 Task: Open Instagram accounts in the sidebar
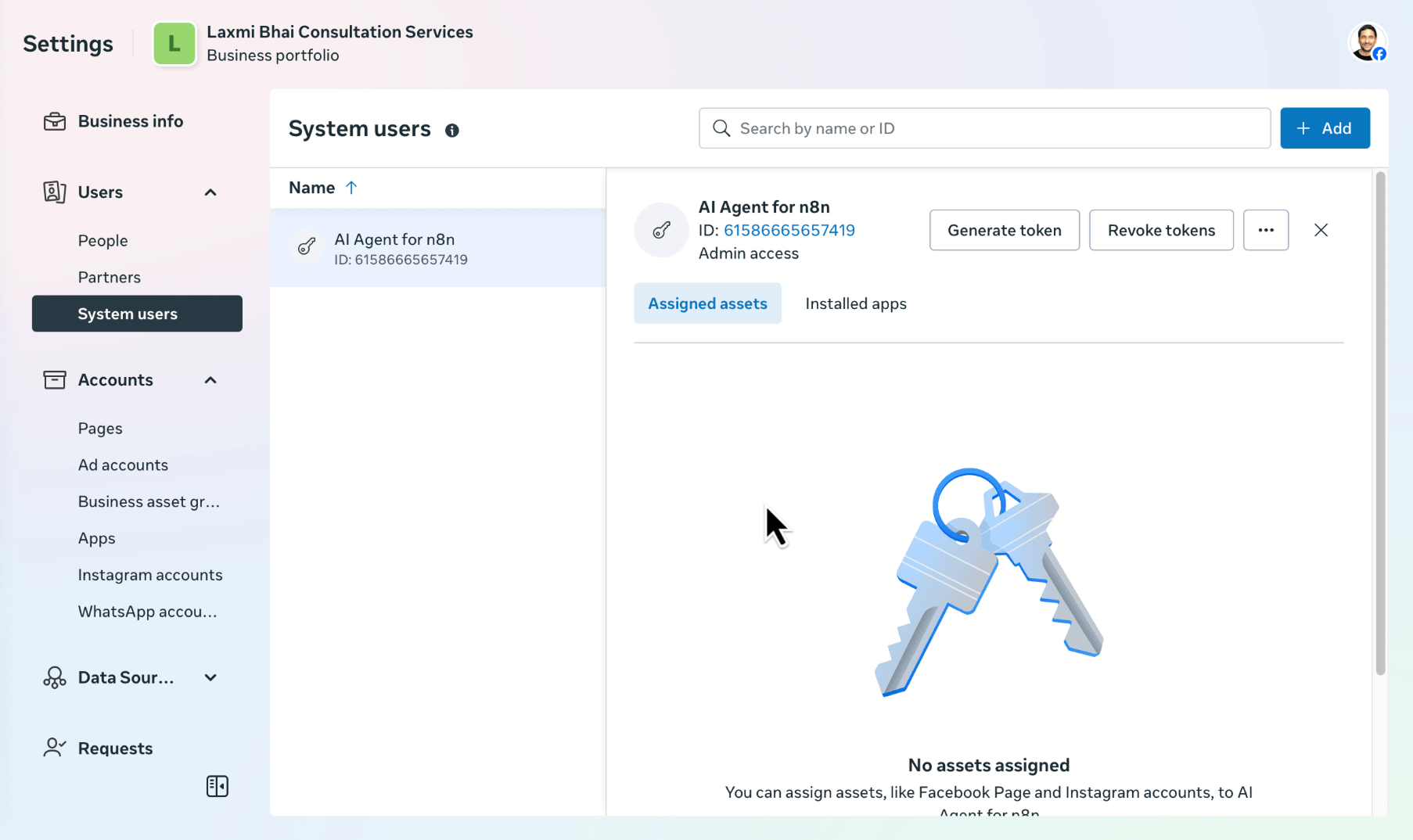(150, 575)
